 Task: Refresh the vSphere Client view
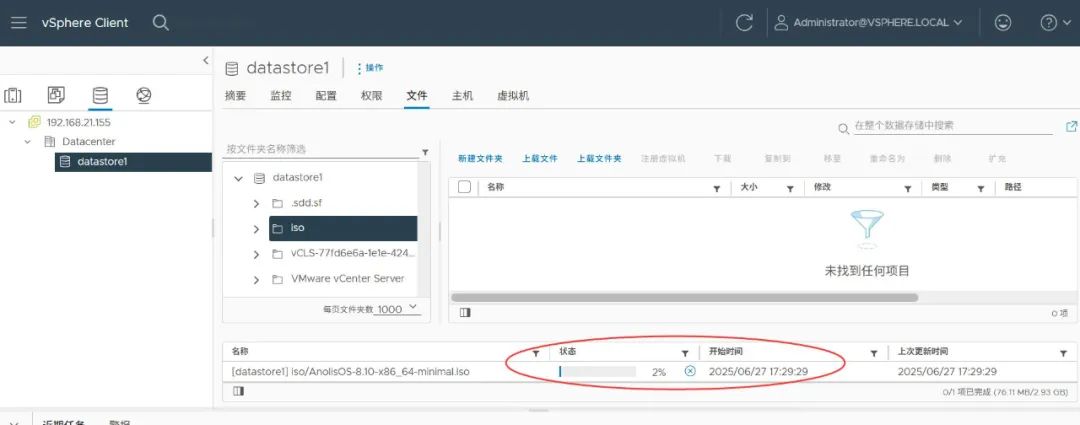(x=744, y=23)
